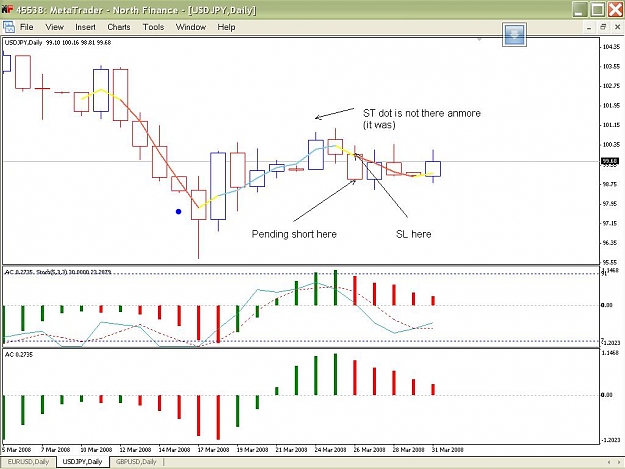The image size is (625, 469).
Task: Restore the inner chart window
Action: pyautogui.click(x=603, y=27)
